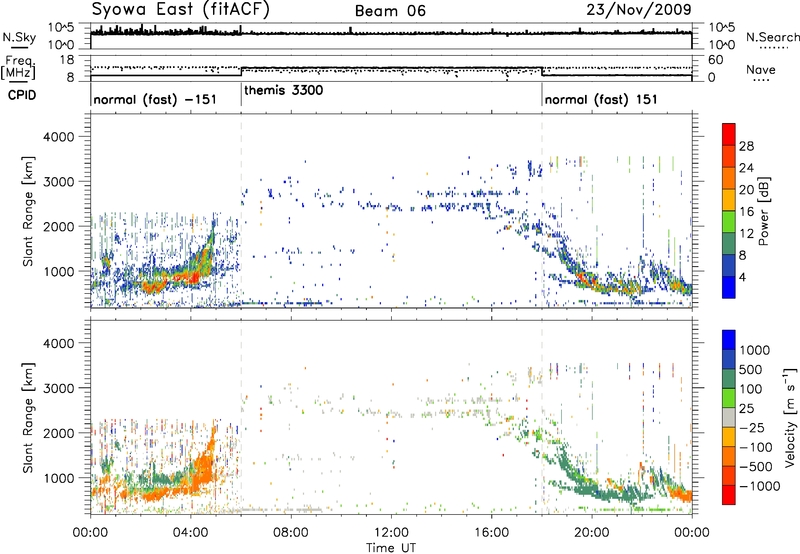Image resolution: width=800 pixels, height=554 pixels.
Task: Click the date "23/Nov/2009"
Action: pyautogui.click(x=639, y=9)
